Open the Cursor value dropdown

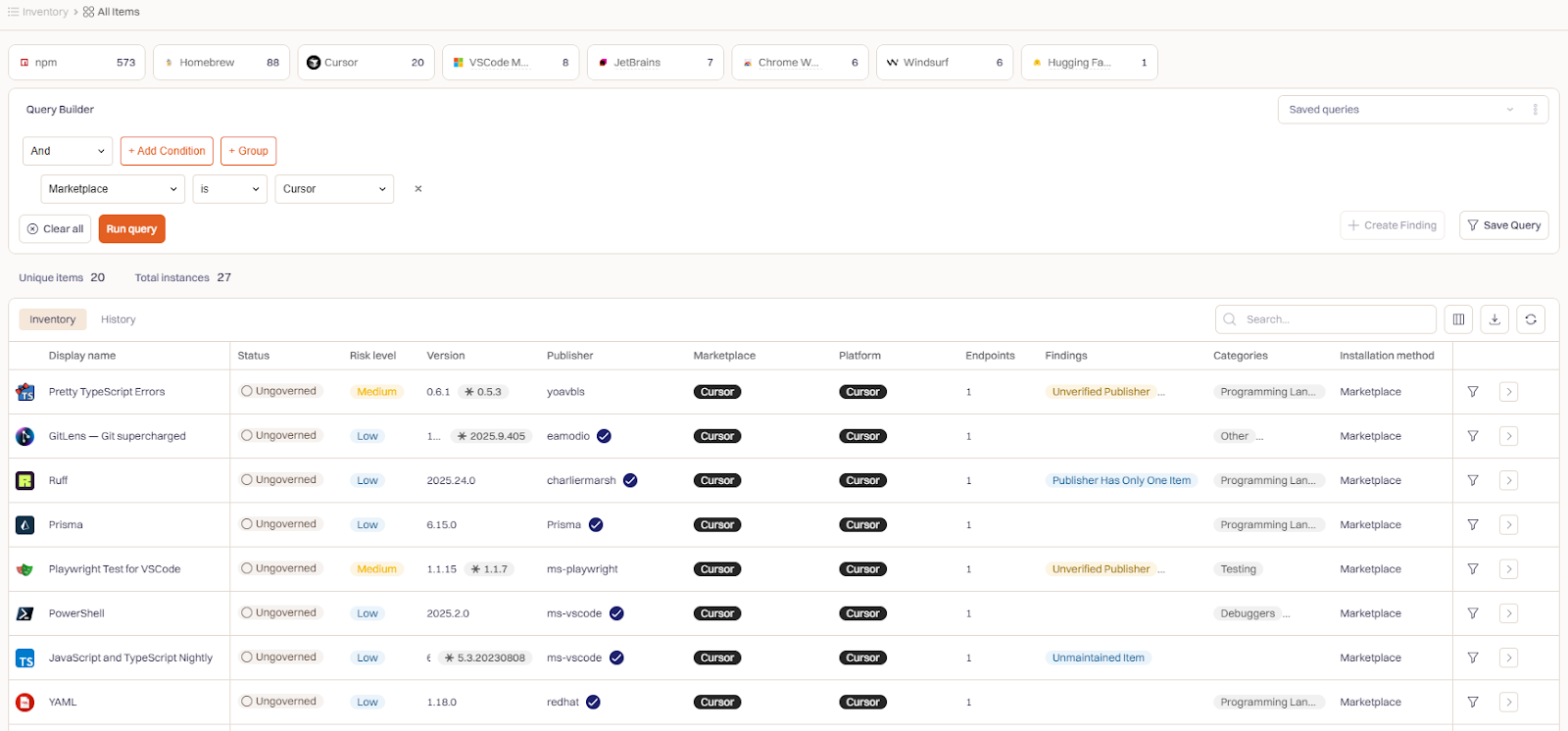[x=334, y=189]
